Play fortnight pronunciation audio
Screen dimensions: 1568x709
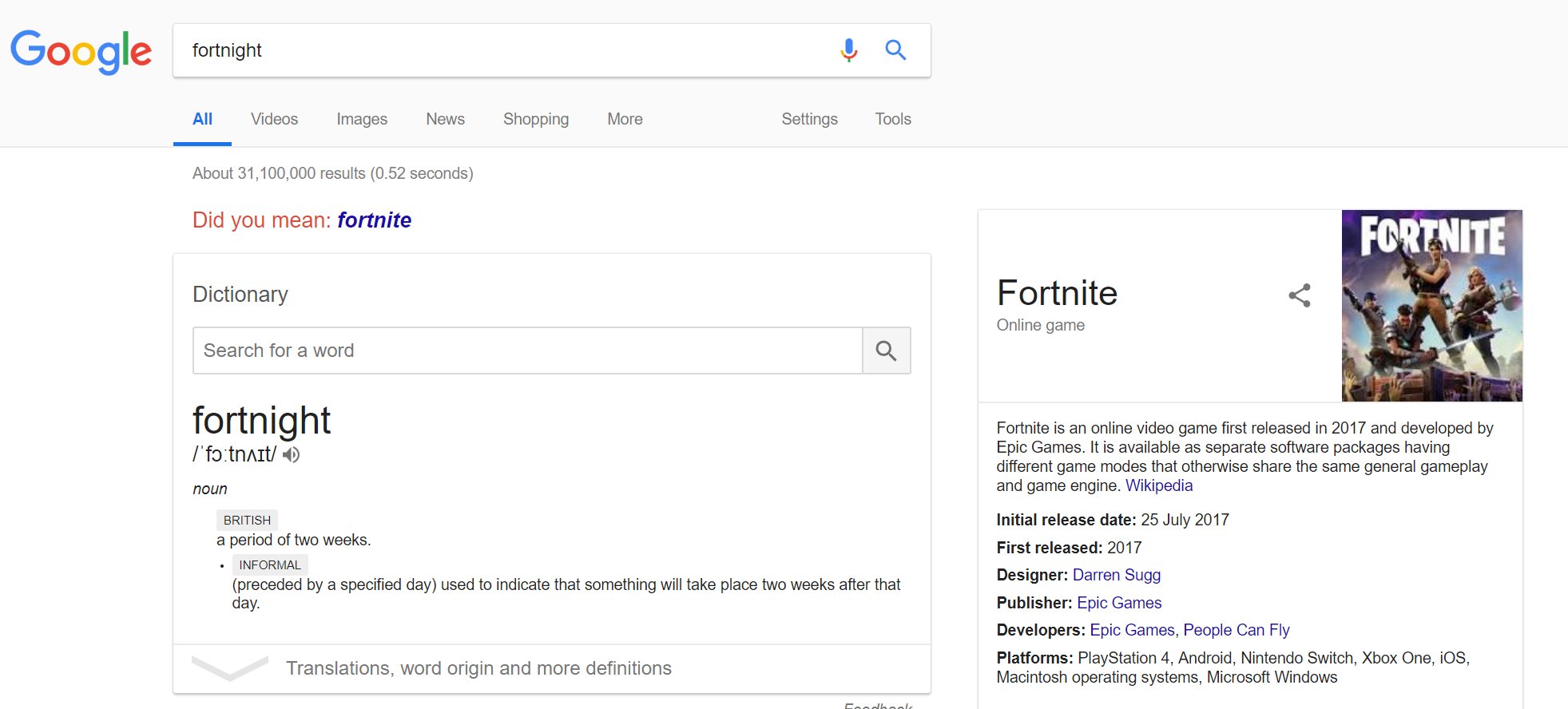pyautogui.click(x=292, y=454)
